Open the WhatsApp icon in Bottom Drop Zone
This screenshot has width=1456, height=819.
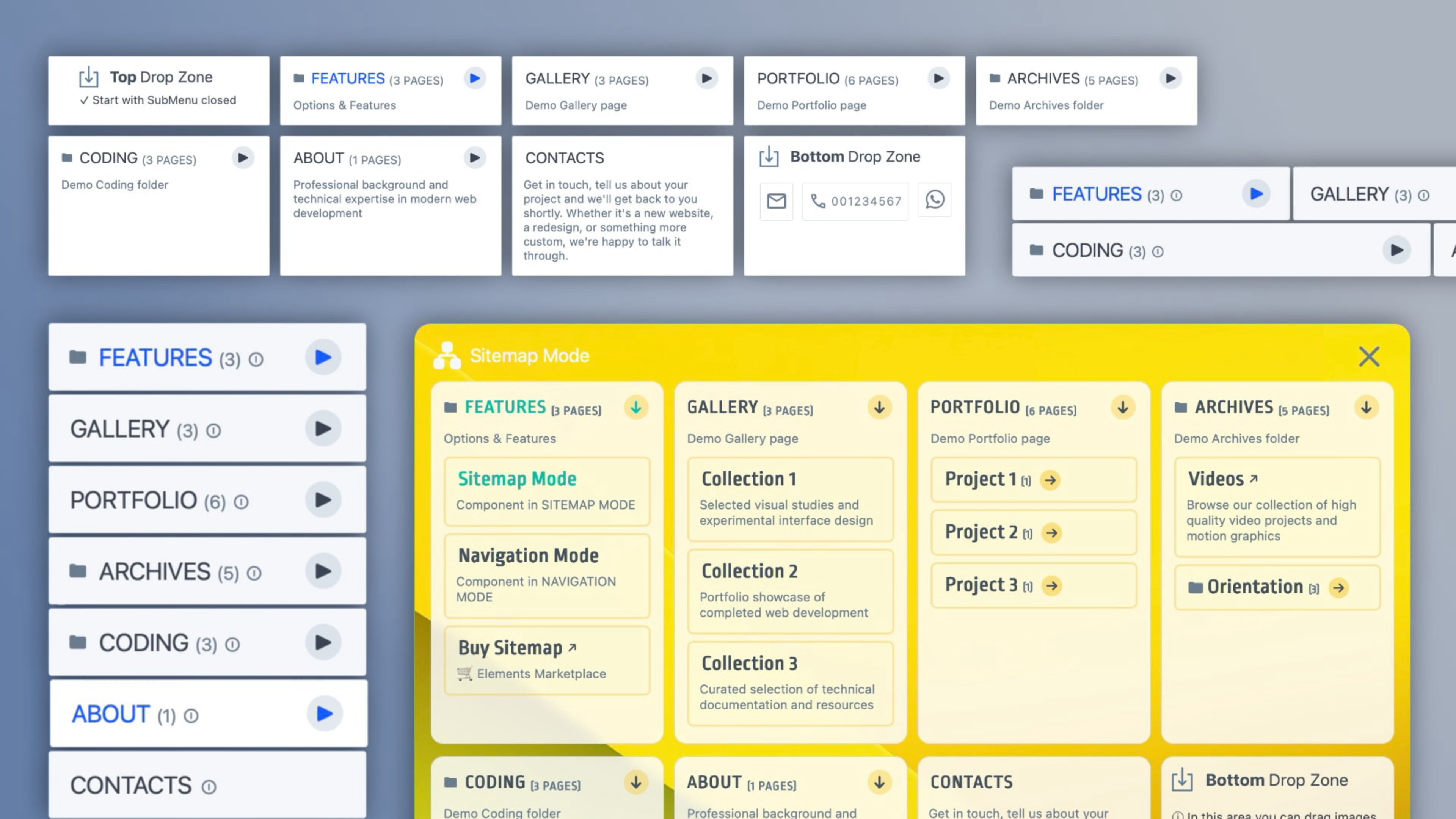click(x=935, y=199)
